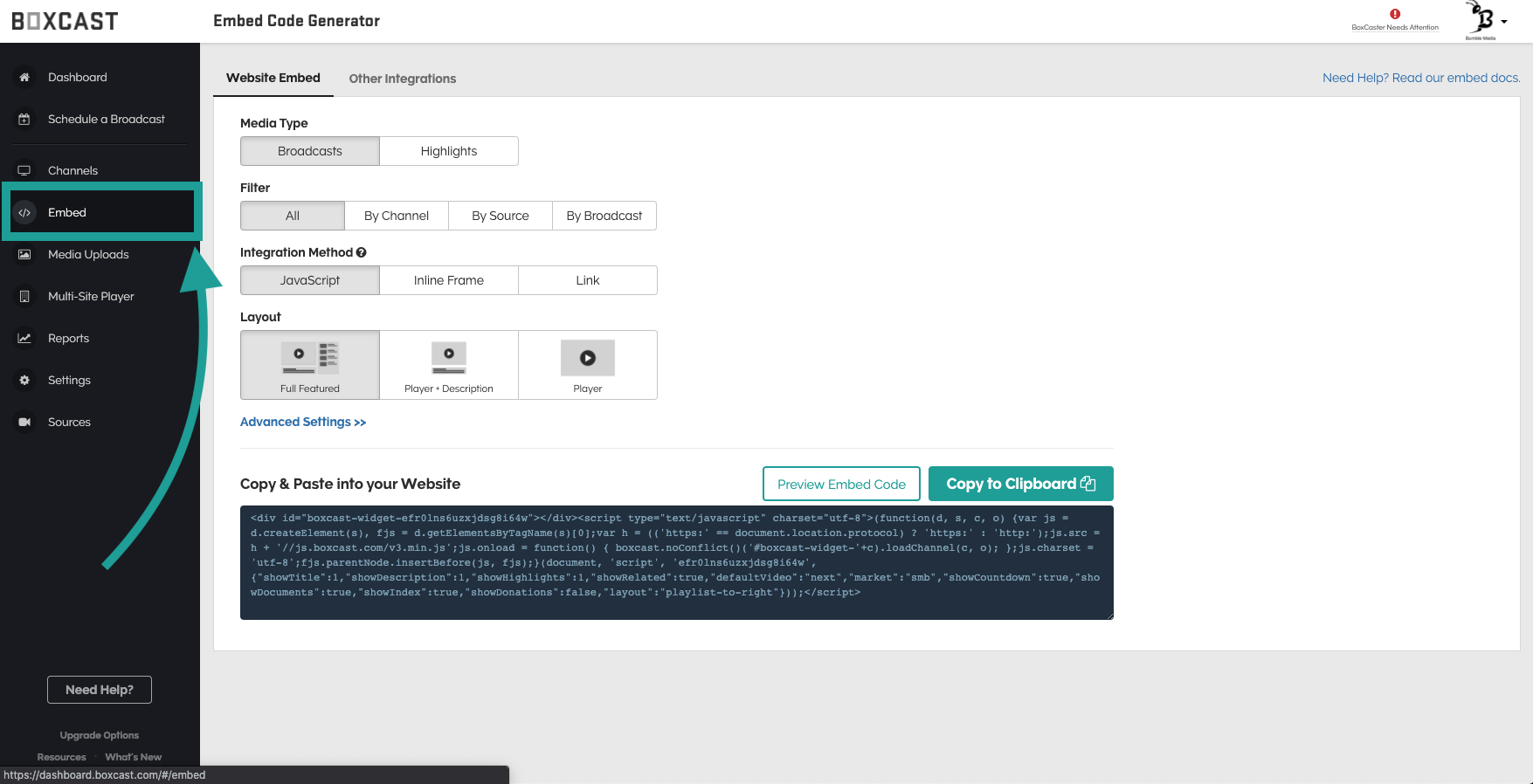Click the Settings gear icon
The image size is (1533, 784).
[x=24, y=380]
